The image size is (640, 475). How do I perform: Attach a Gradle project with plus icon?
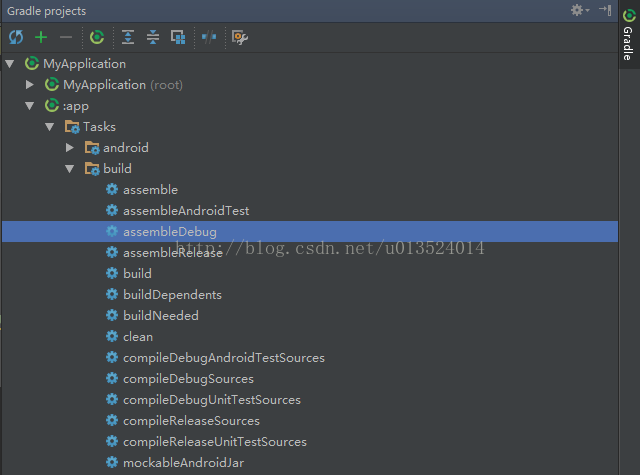pyautogui.click(x=41, y=37)
